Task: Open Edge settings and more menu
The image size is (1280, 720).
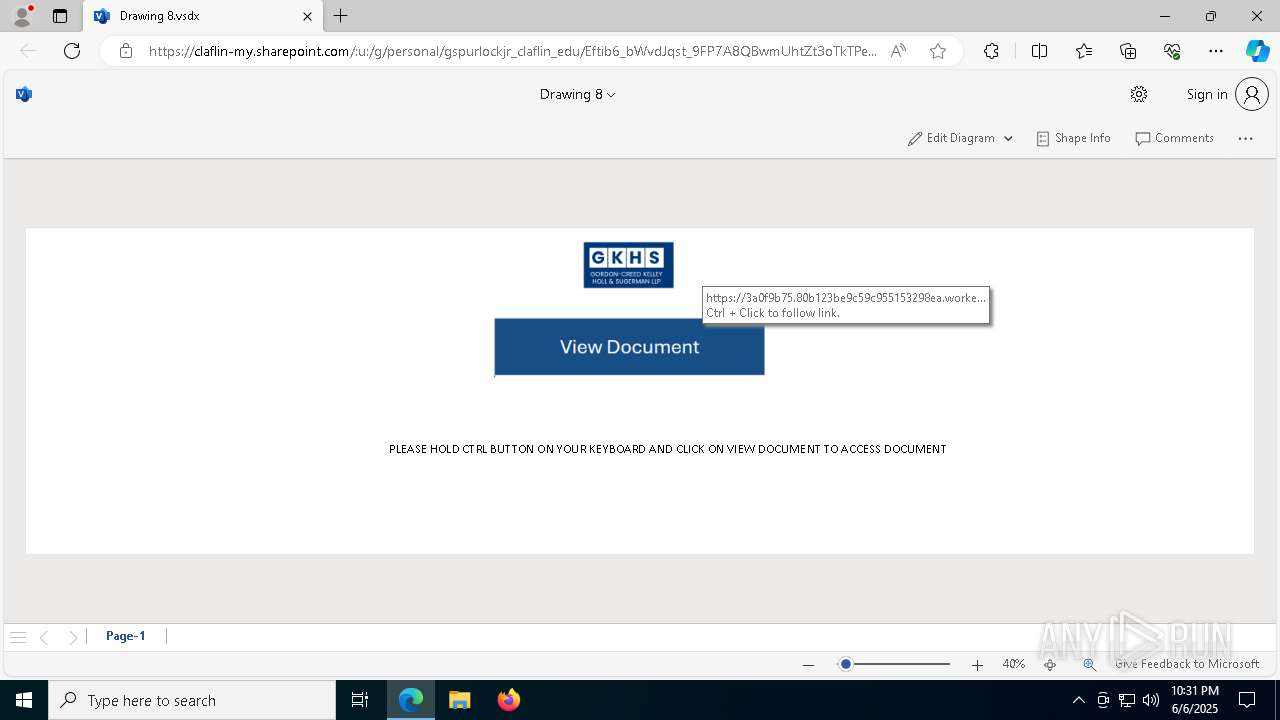Action: 1216,51
